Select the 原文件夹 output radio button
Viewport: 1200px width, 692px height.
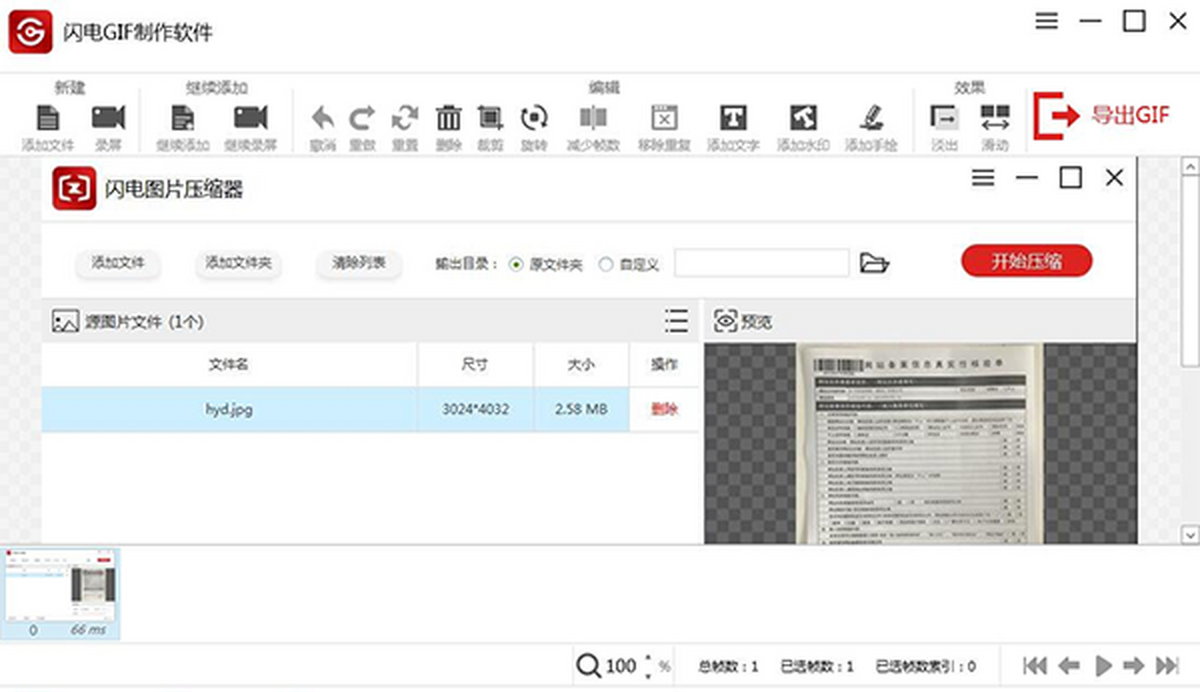tap(516, 265)
